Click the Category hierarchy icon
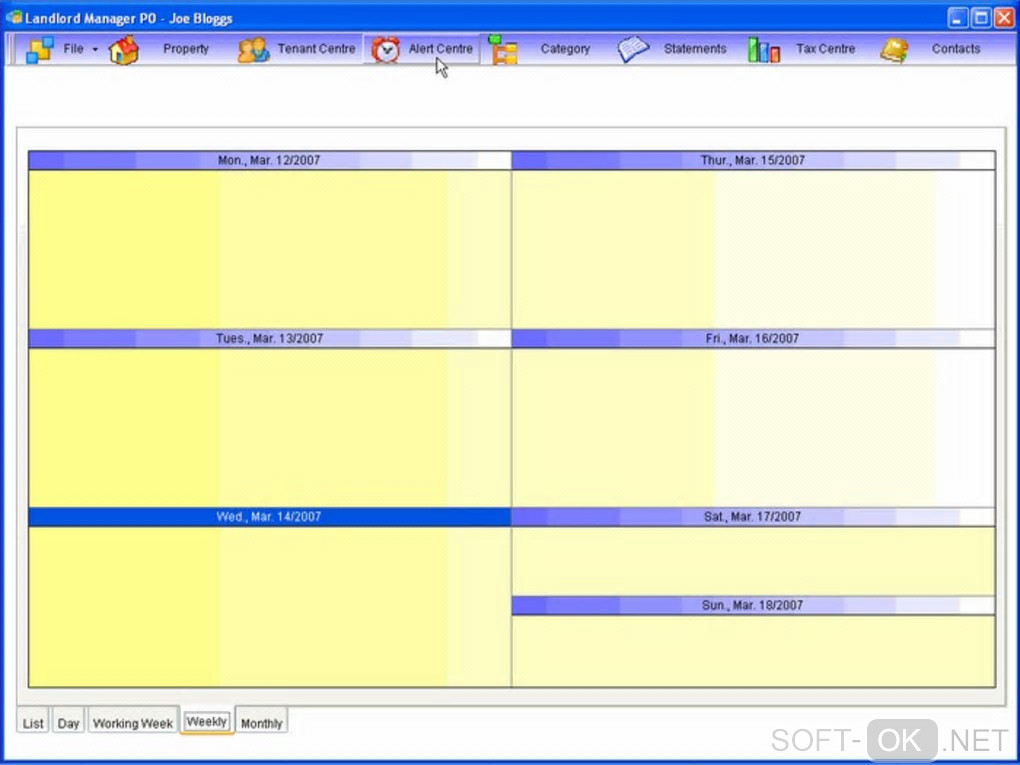Viewport: 1020px width, 765px height. (x=503, y=49)
